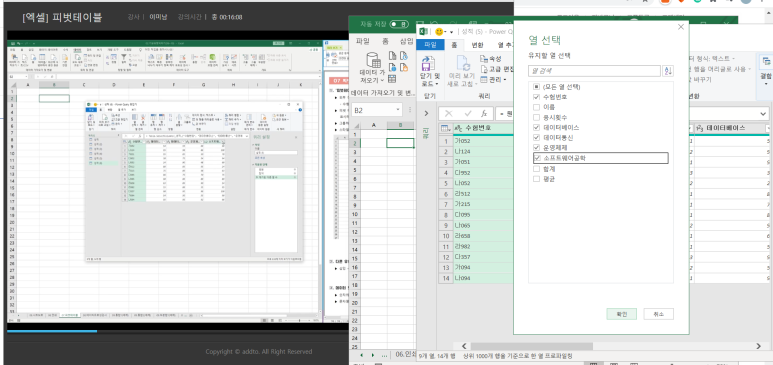Click the 나094 cell in row 14
773x365 pixels.
[483, 278]
